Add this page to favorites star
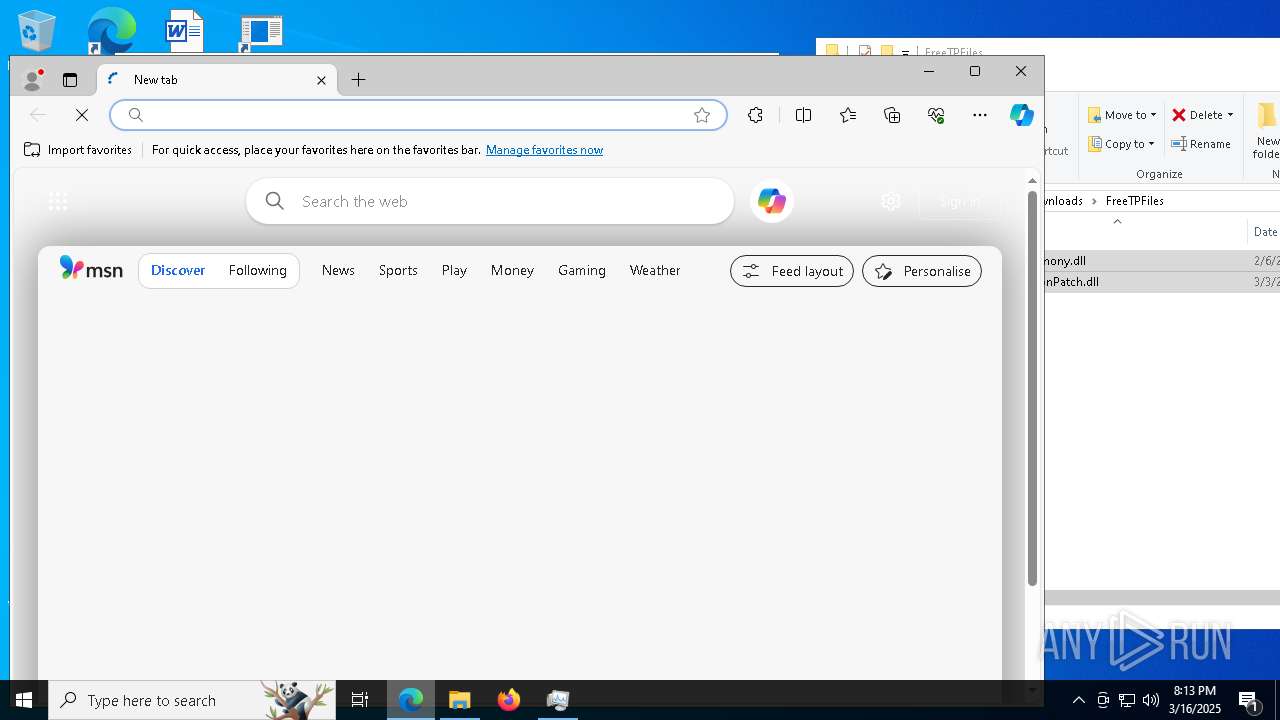The image size is (1280, 720). pyautogui.click(x=702, y=115)
